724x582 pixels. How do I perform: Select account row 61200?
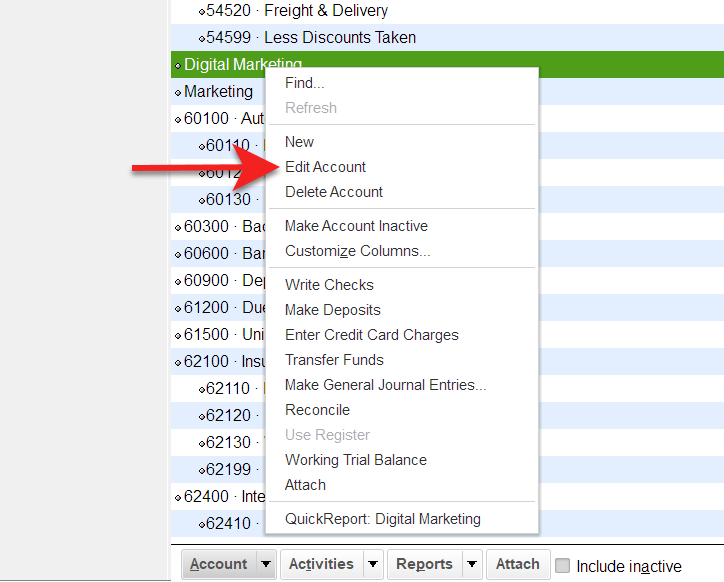[218, 308]
